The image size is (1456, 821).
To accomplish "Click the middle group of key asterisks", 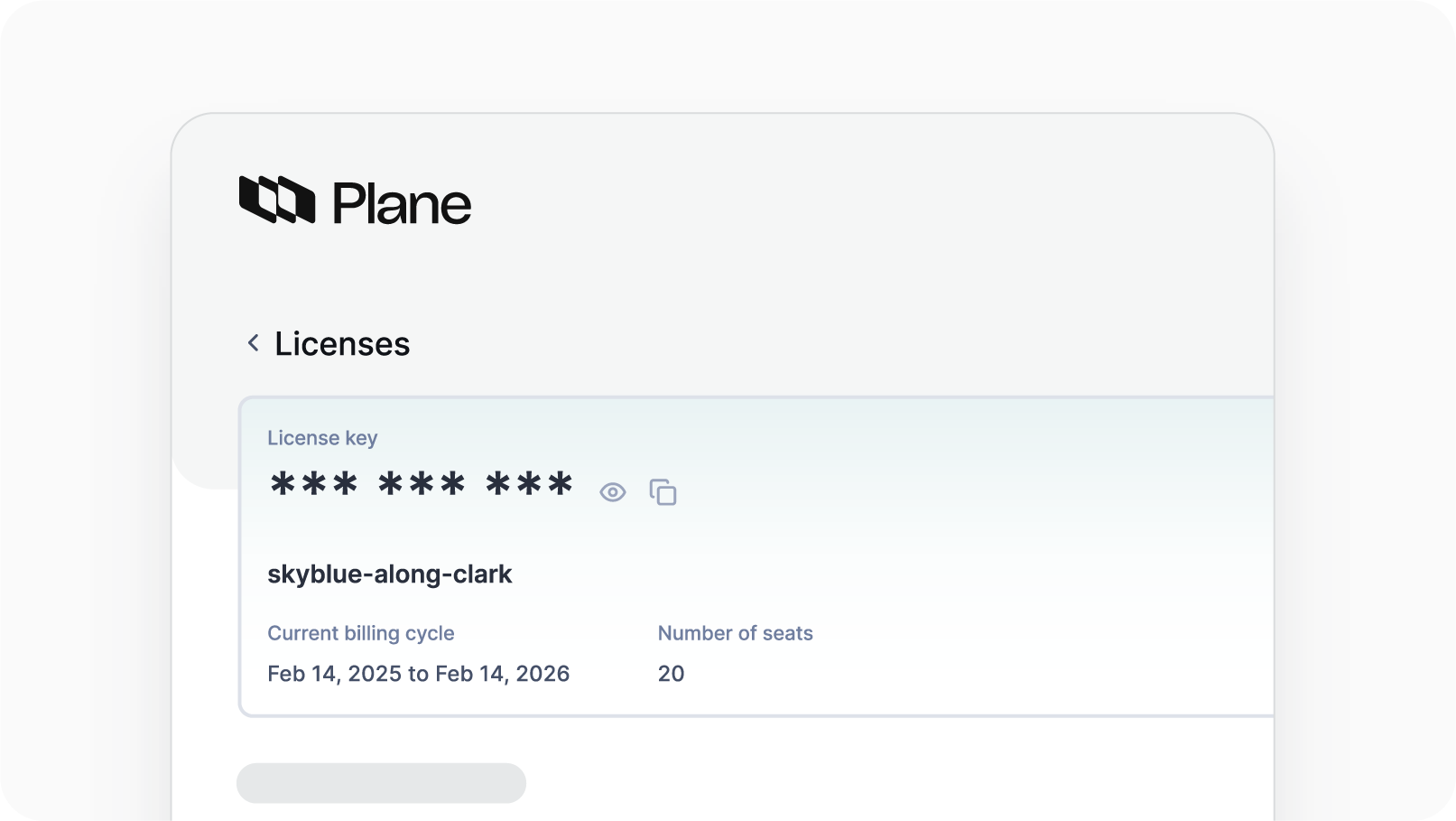I will pos(422,485).
